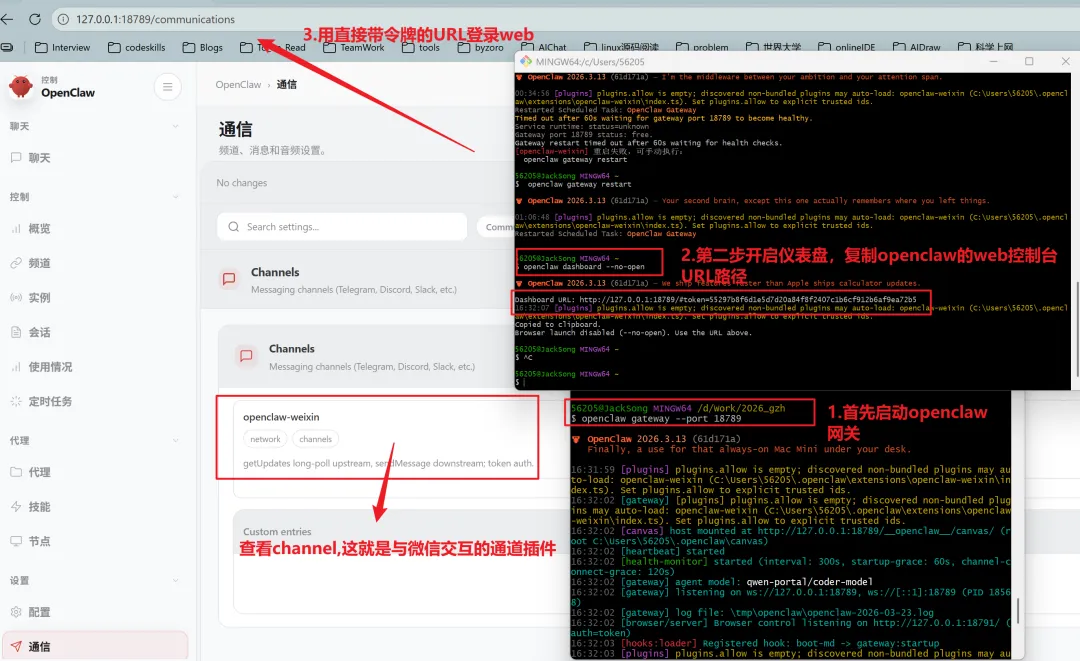The width and height of the screenshot is (1080, 661).
Task: Focus the address bar showing 127.0.0.1:18789/communications
Action: click(x=155, y=19)
